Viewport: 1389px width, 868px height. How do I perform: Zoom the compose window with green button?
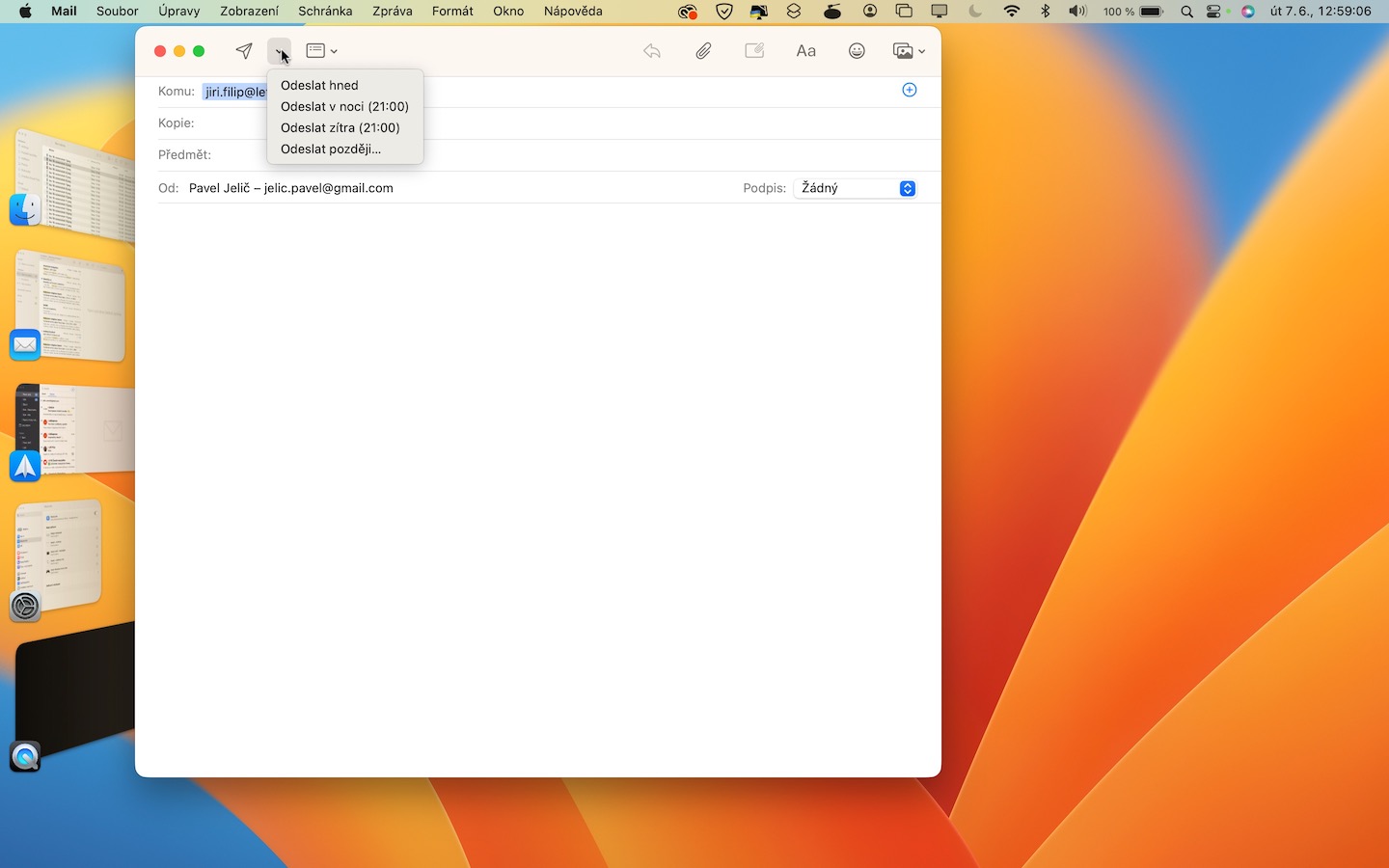click(x=199, y=51)
